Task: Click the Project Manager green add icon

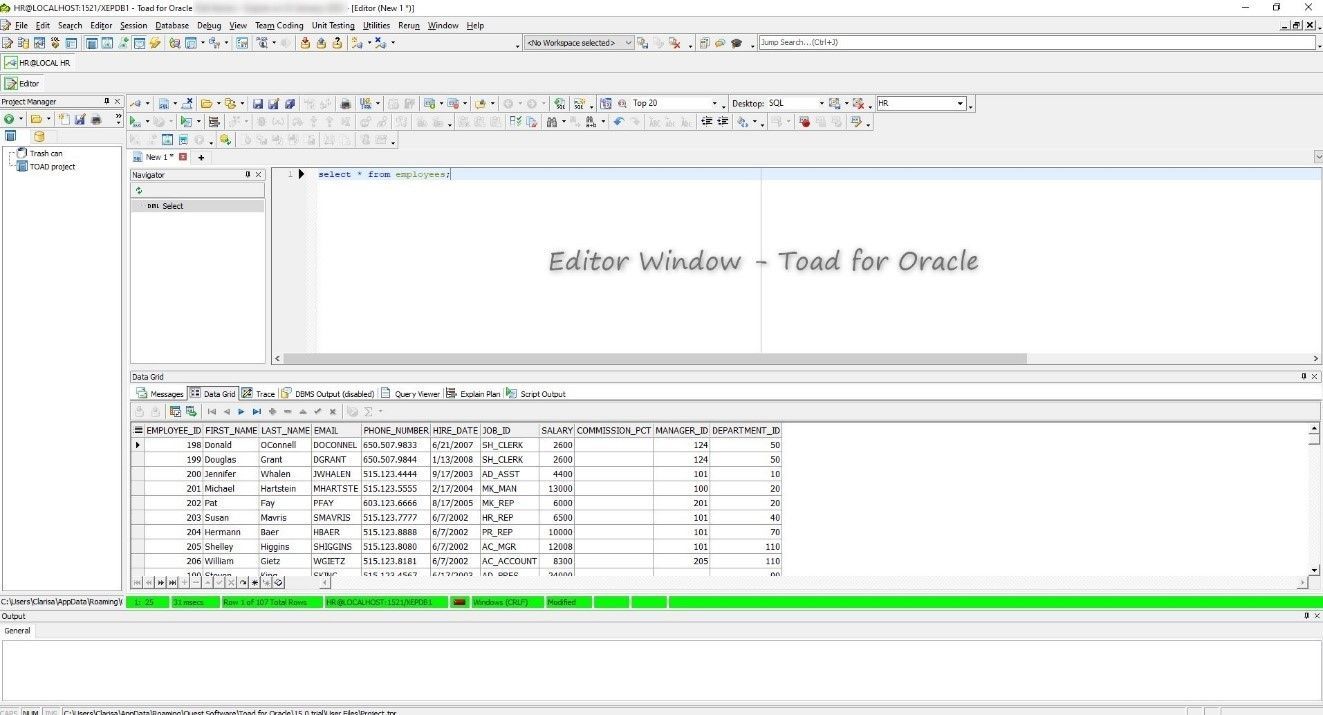Action: (x=7, y=119)
